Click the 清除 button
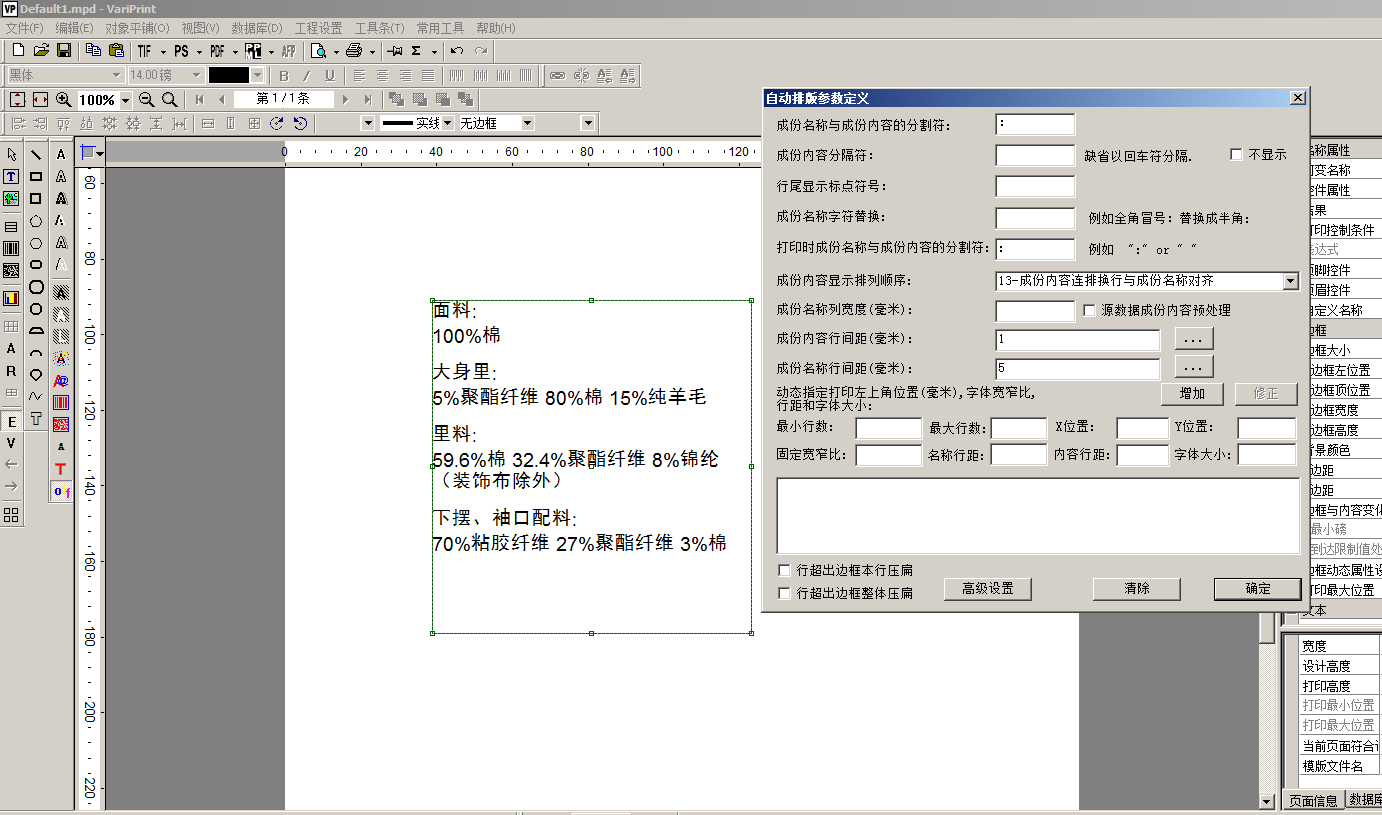The height and width of the screenshot is (815, 1382). (x=1137, y=589)
